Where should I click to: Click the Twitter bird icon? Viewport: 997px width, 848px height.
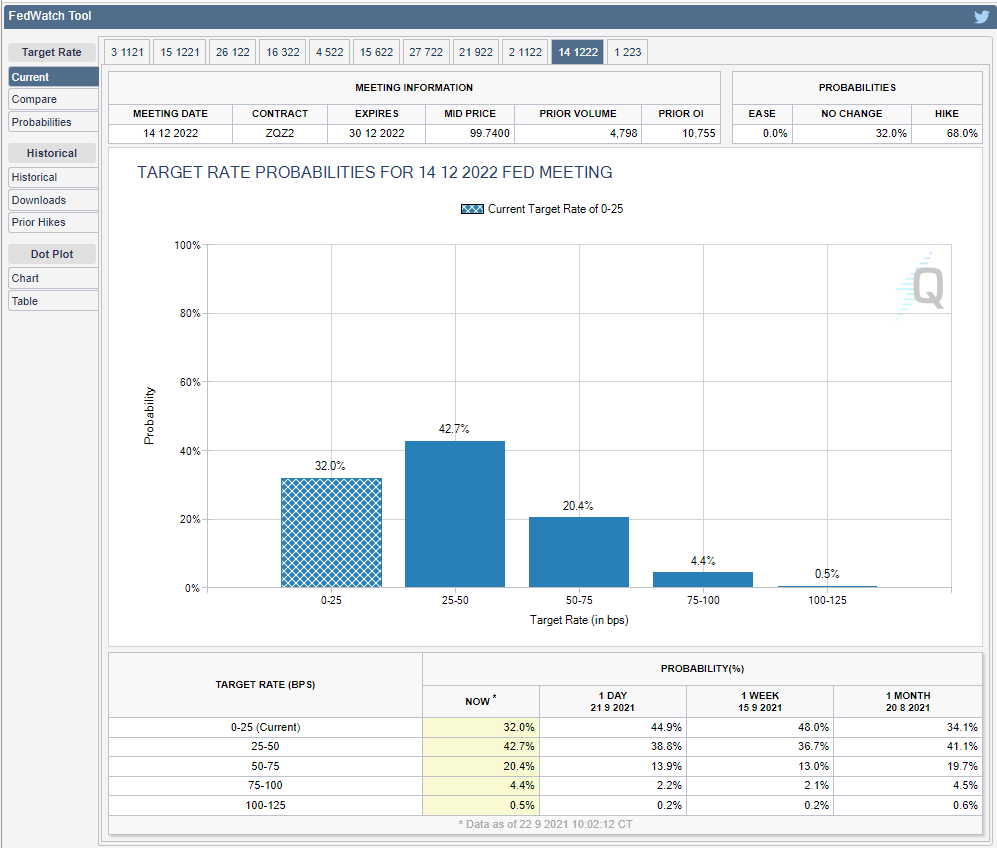click(981, 16)
